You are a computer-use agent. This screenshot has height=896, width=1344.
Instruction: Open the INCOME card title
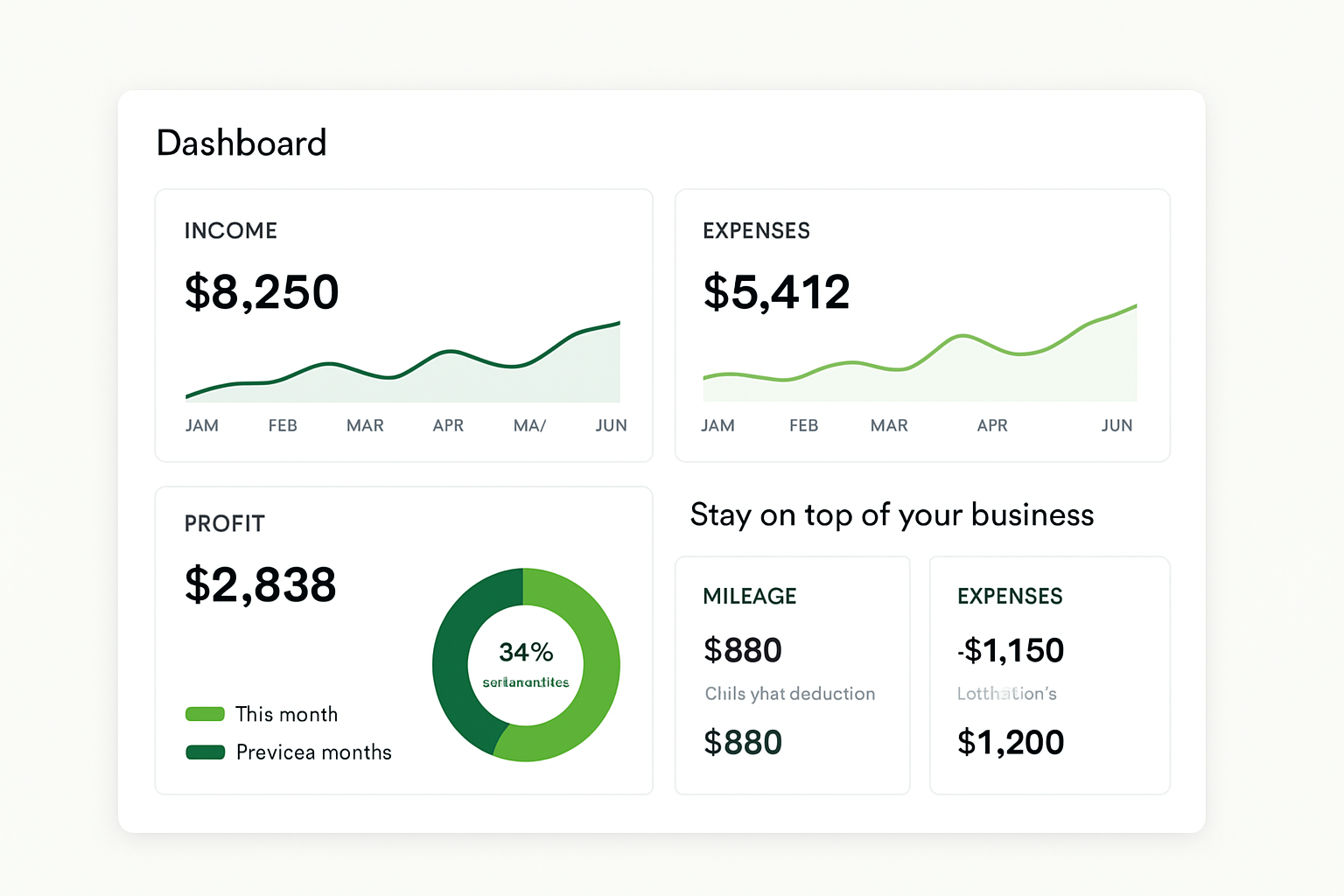[x=231, y=231]
